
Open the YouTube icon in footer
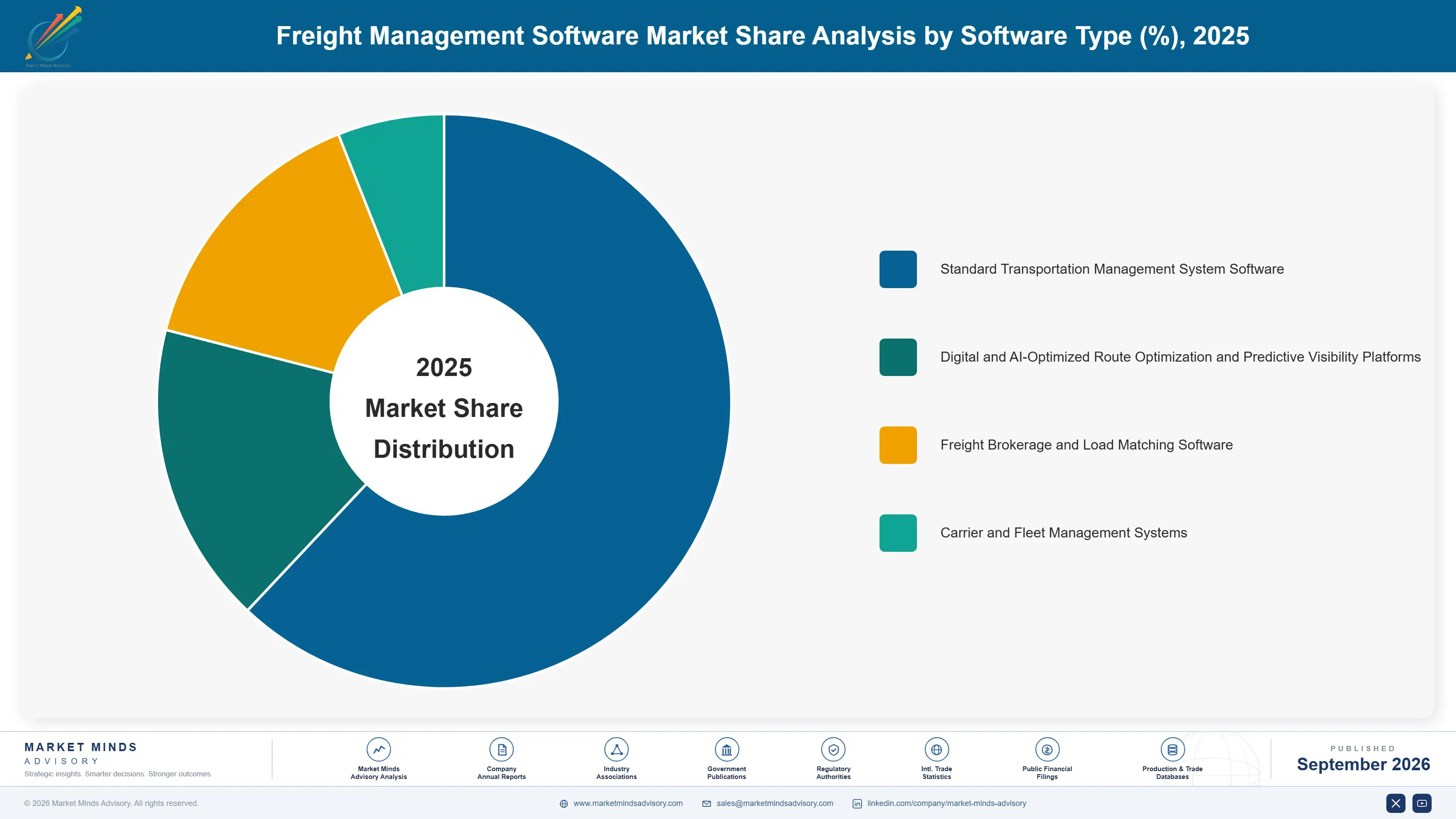coord(1422,803)
